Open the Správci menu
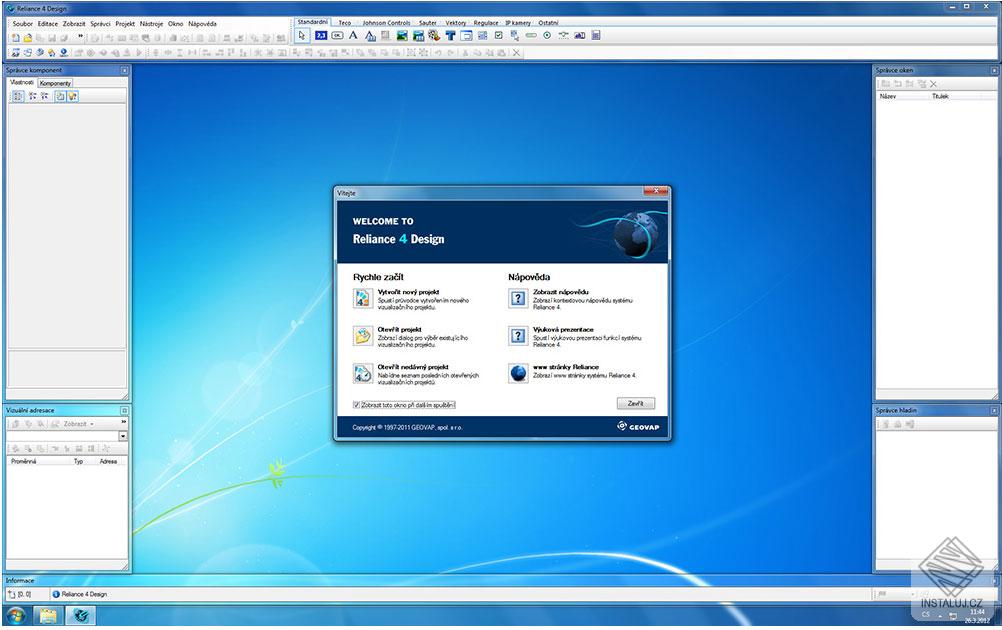The height and width of the screenshot is (630, 1002). click(100, 24)
